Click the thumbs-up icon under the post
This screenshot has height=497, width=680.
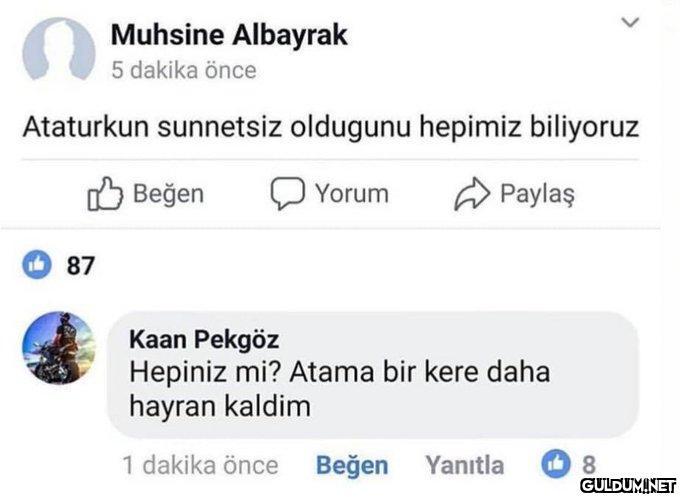point(105,194)
